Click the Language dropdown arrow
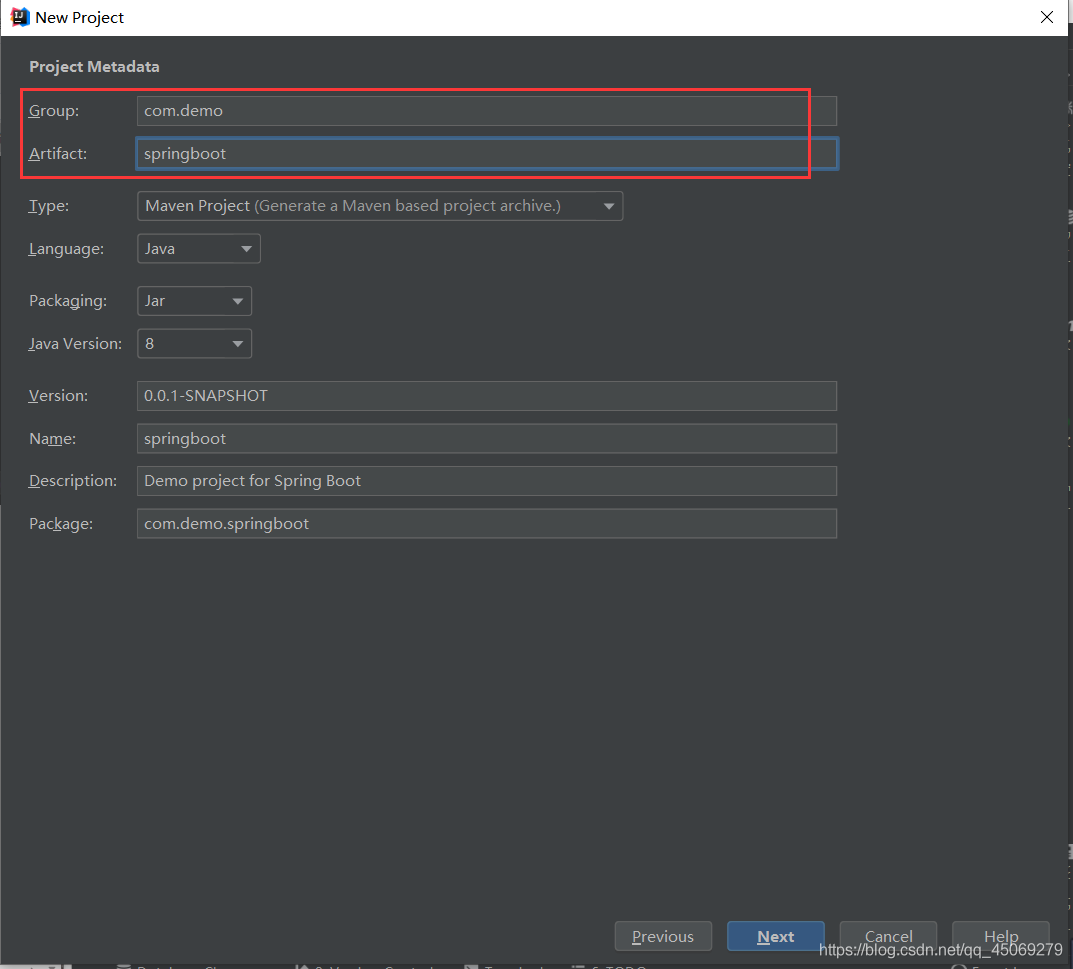1073x969 pixels. [246, 249]
